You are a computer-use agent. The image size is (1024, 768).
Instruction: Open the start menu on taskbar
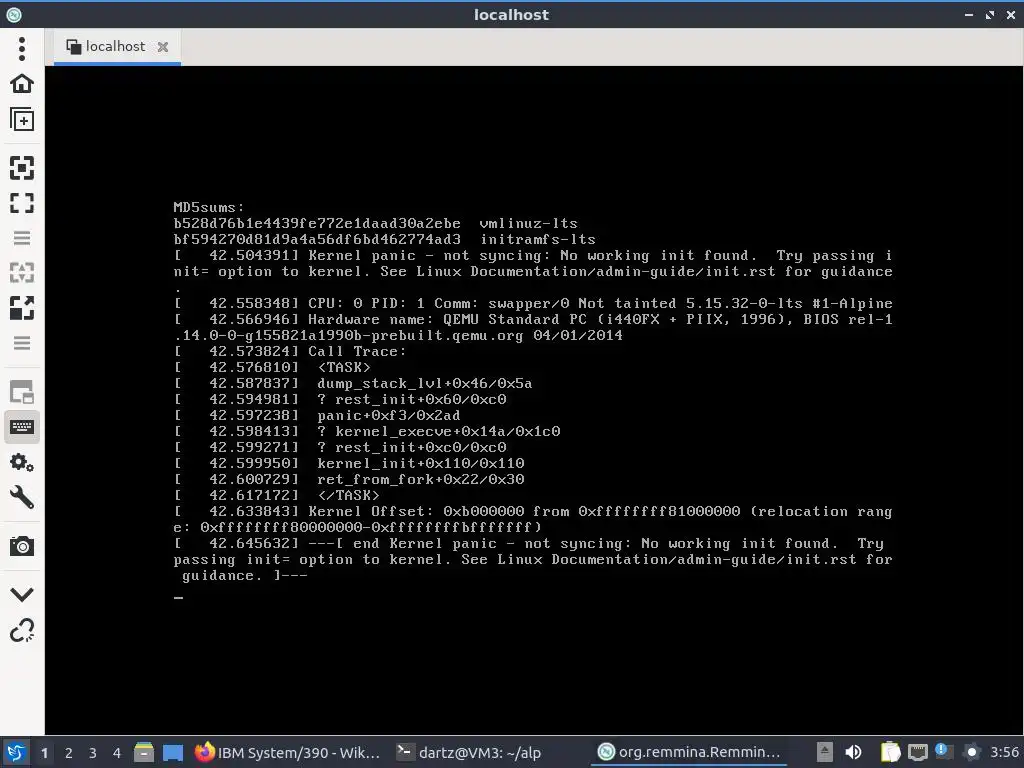pos(16,752)
